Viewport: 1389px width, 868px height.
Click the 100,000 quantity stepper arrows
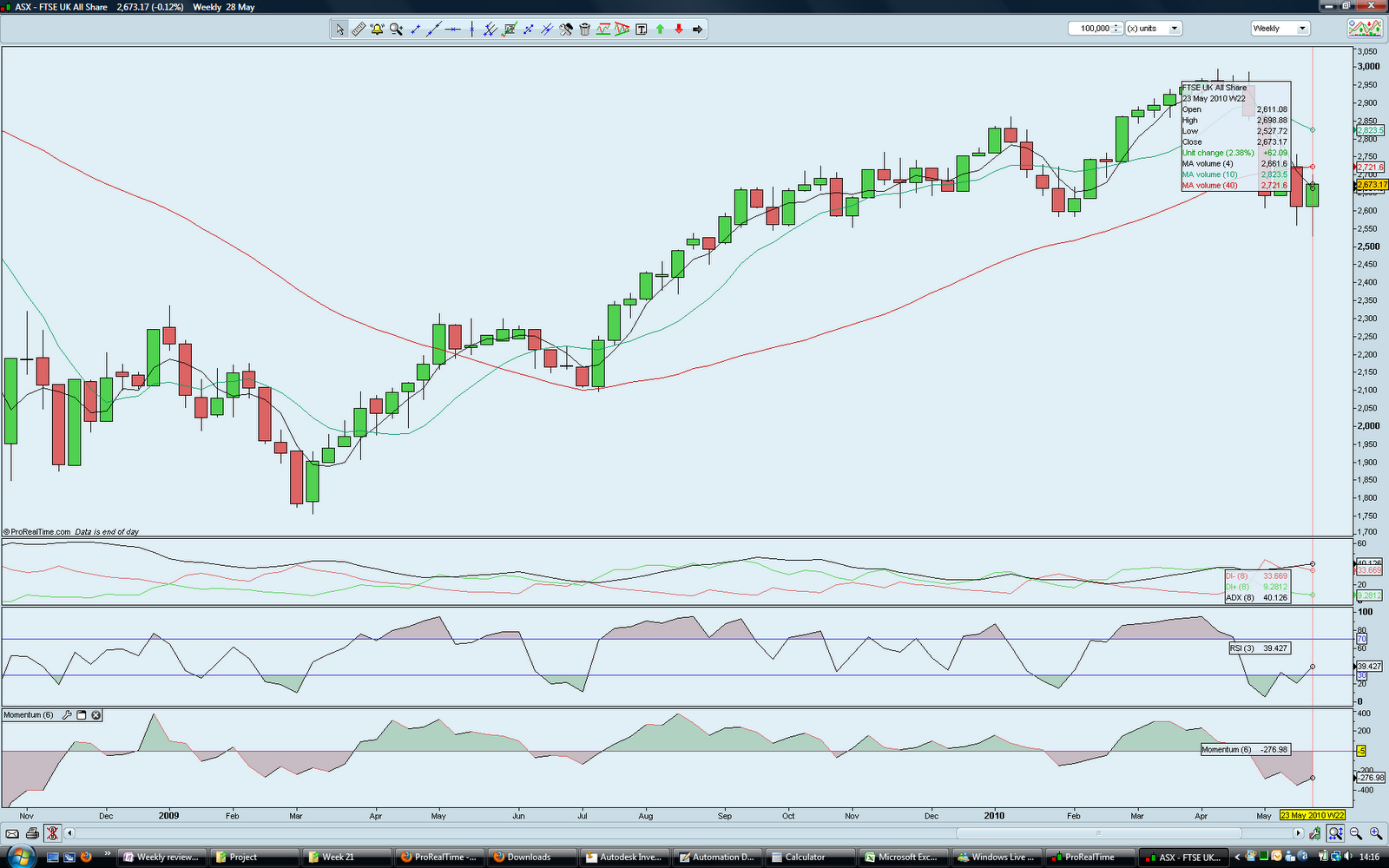[1117, 29]
